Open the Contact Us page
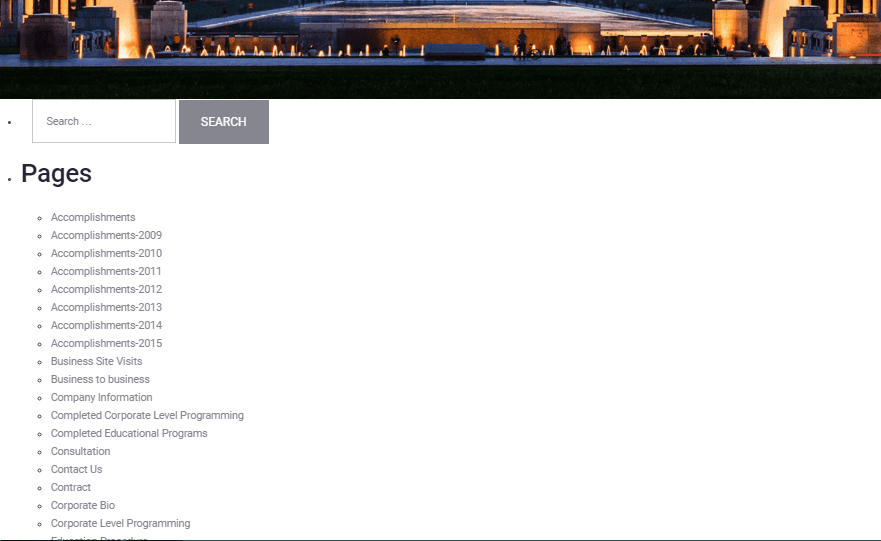Screen dimensions: 881x541 pyautogui.click(x=76, y=469)
